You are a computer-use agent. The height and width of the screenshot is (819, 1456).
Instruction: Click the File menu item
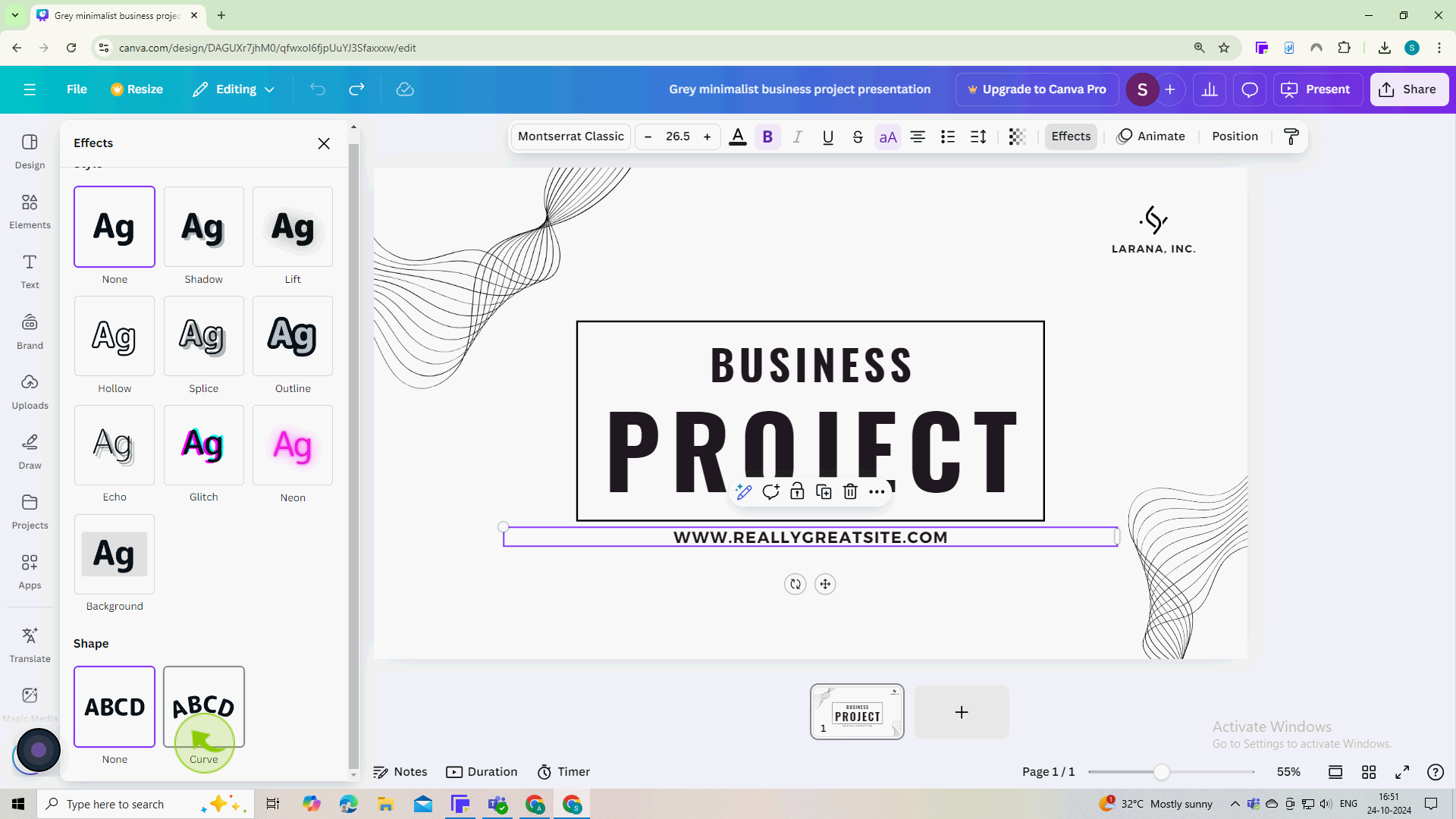pos(76,89)
